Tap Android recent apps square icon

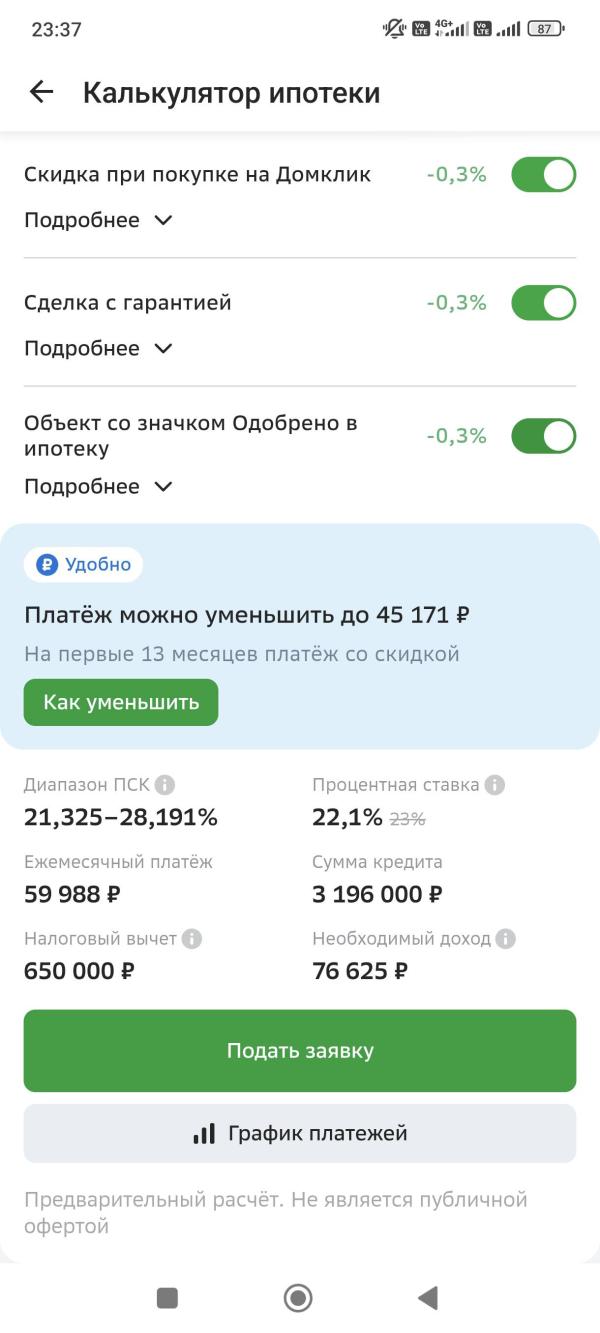(167, 1298)
